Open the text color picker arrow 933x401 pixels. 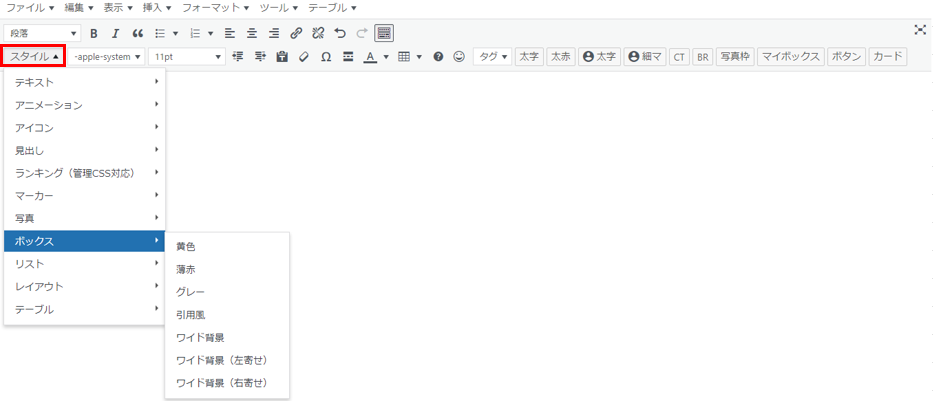[386, 57]
